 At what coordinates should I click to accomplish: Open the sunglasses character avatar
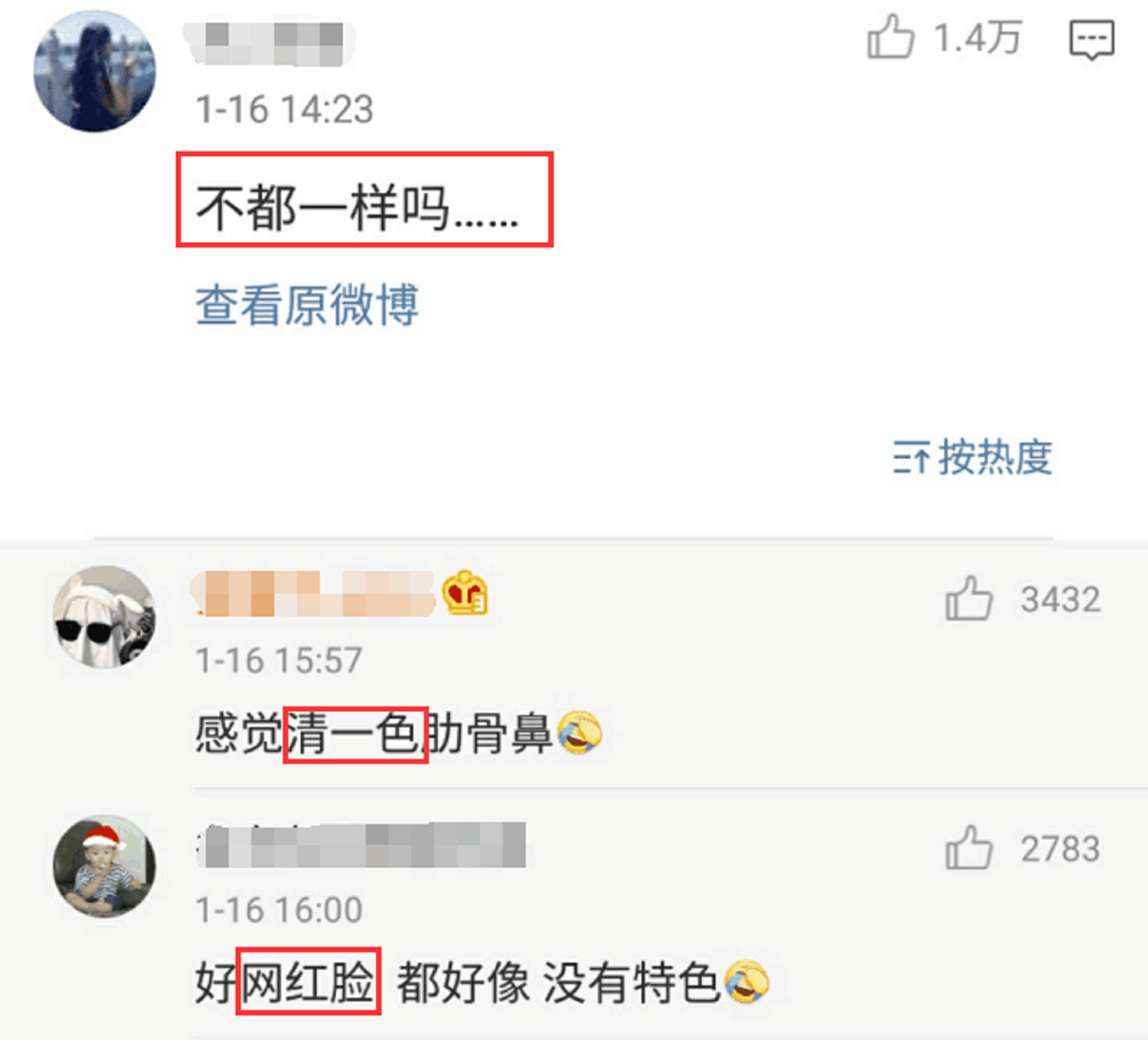click(105, 617)
